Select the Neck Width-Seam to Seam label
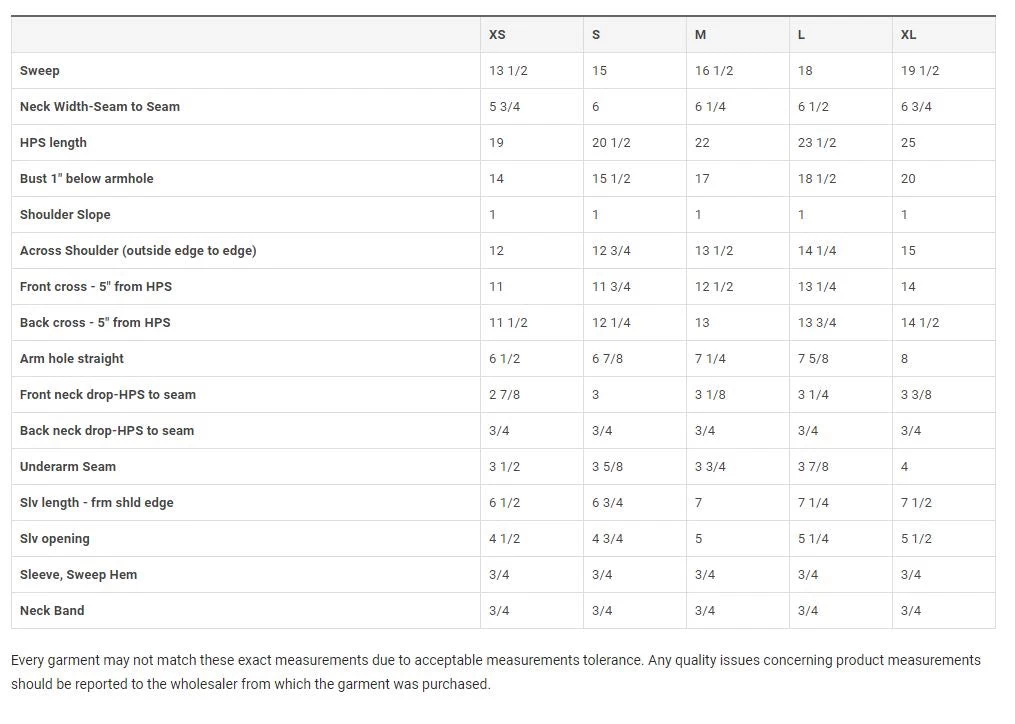This screenshot has width=1015, height=724. tap(100, 107)
